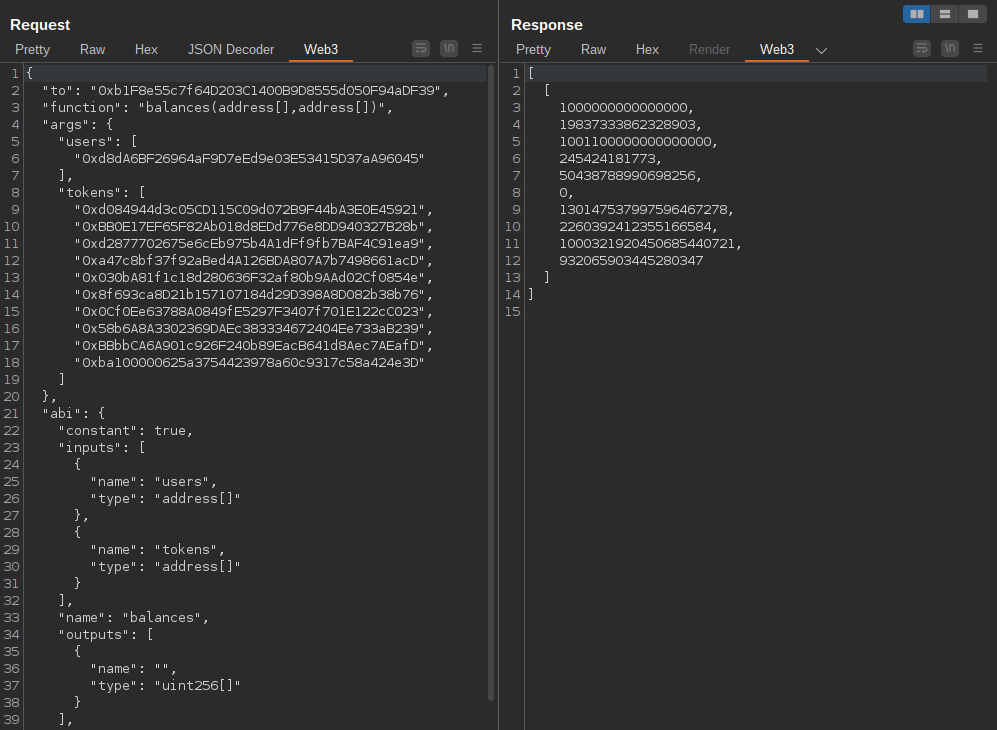Select the Request Web3 tab
This screenshot has width=997, height=730.
tap(321, 49)
